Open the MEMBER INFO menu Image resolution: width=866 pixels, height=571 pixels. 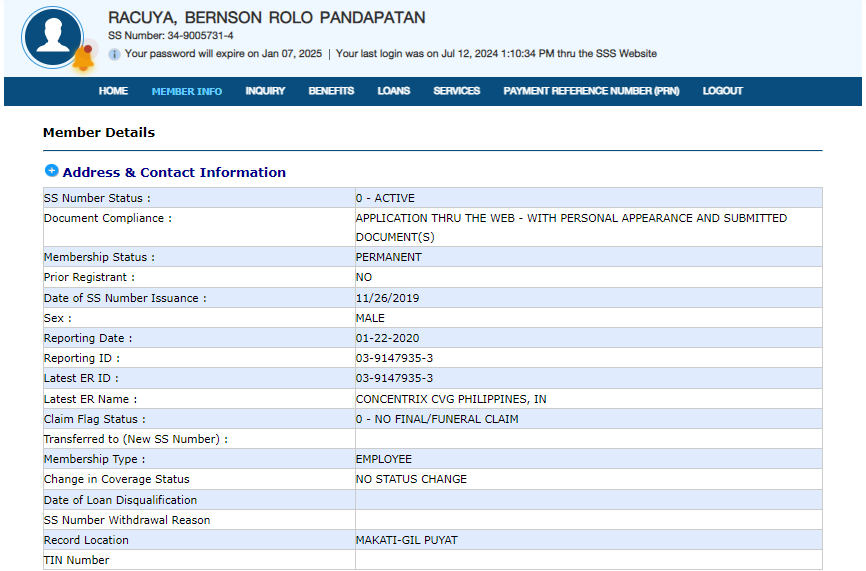187,91
